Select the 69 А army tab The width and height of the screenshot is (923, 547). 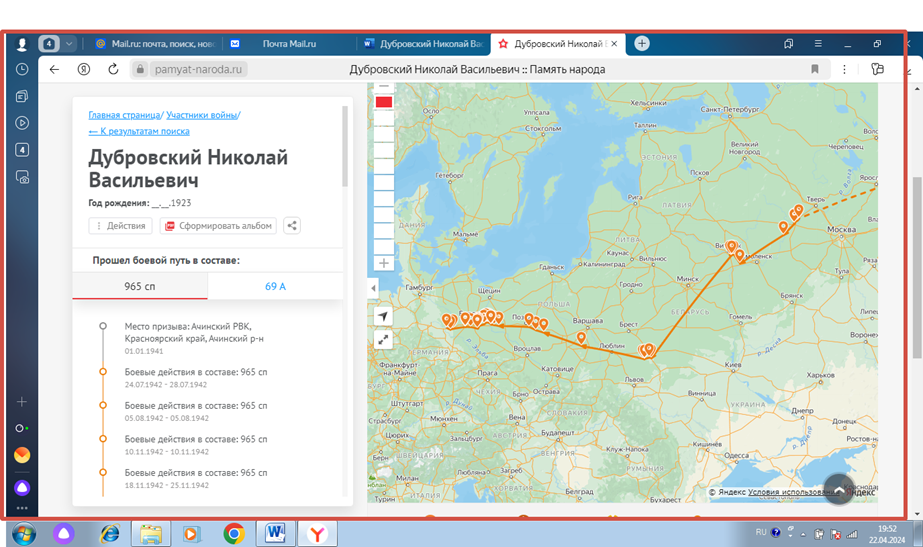click(x=275, y=286)
